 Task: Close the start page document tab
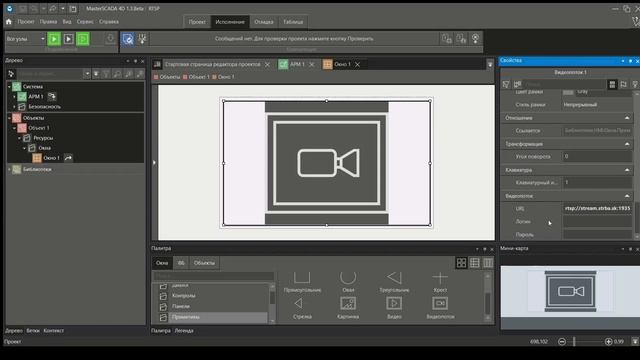[x=267, y=64]
